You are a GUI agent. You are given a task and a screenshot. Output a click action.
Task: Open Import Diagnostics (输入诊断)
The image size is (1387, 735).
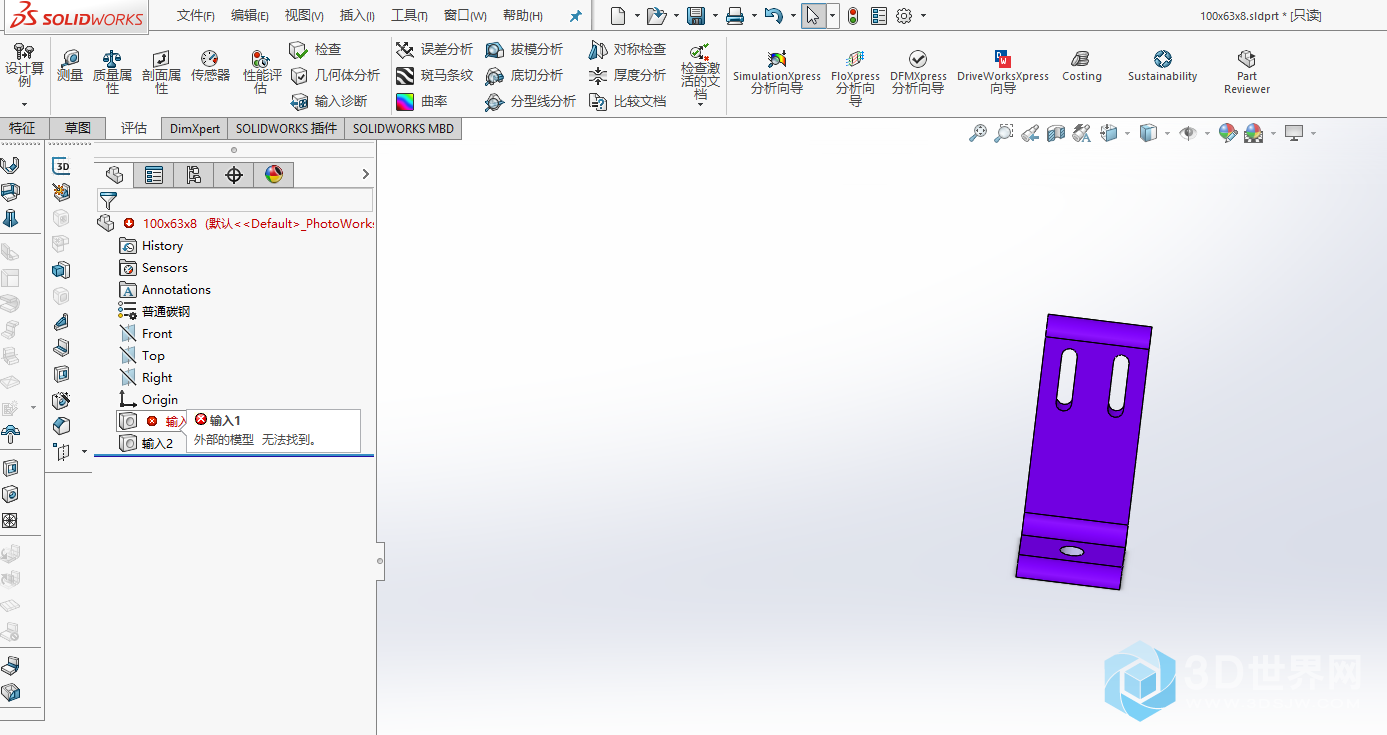(x=328, y=101)
